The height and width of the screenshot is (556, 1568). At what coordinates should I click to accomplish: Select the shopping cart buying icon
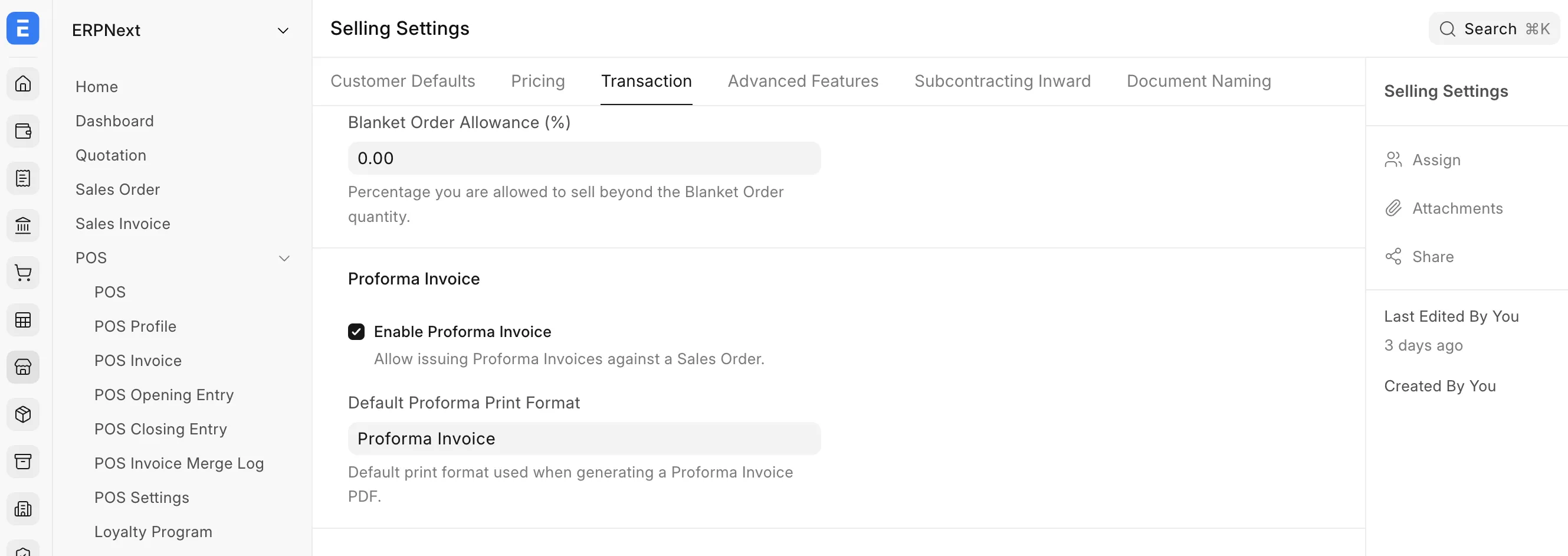tap(23, 273)
